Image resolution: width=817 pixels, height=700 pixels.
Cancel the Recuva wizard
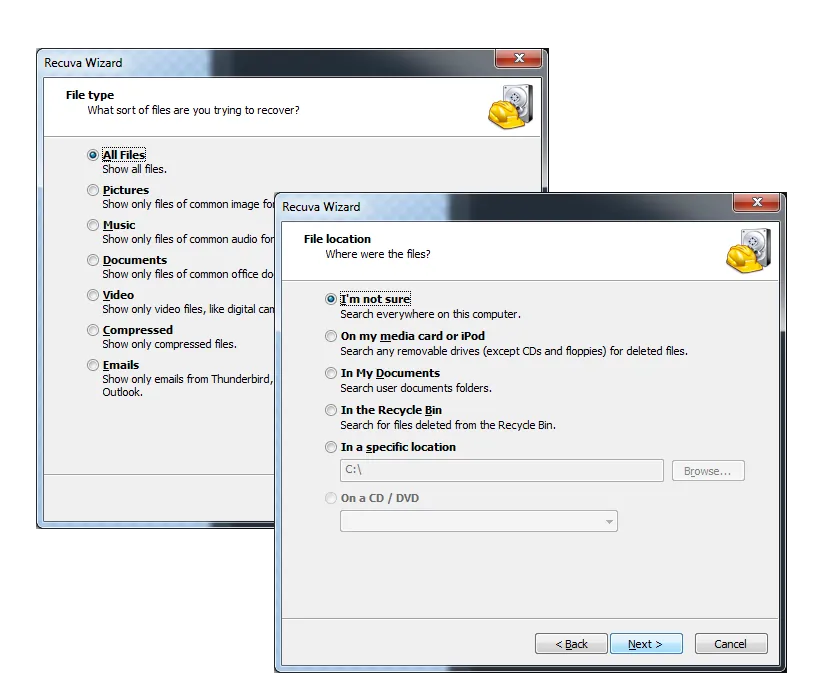[x=731, y=644]
